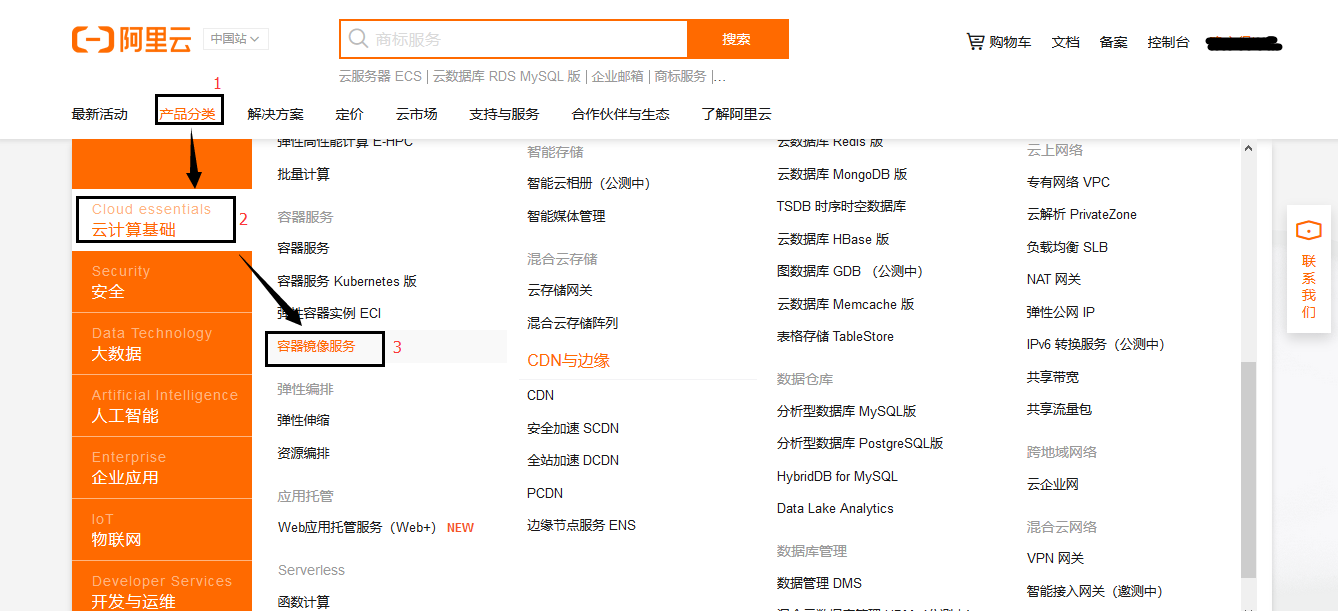Open the 定价 menu

pyautogui.click(x=350, y=114)
